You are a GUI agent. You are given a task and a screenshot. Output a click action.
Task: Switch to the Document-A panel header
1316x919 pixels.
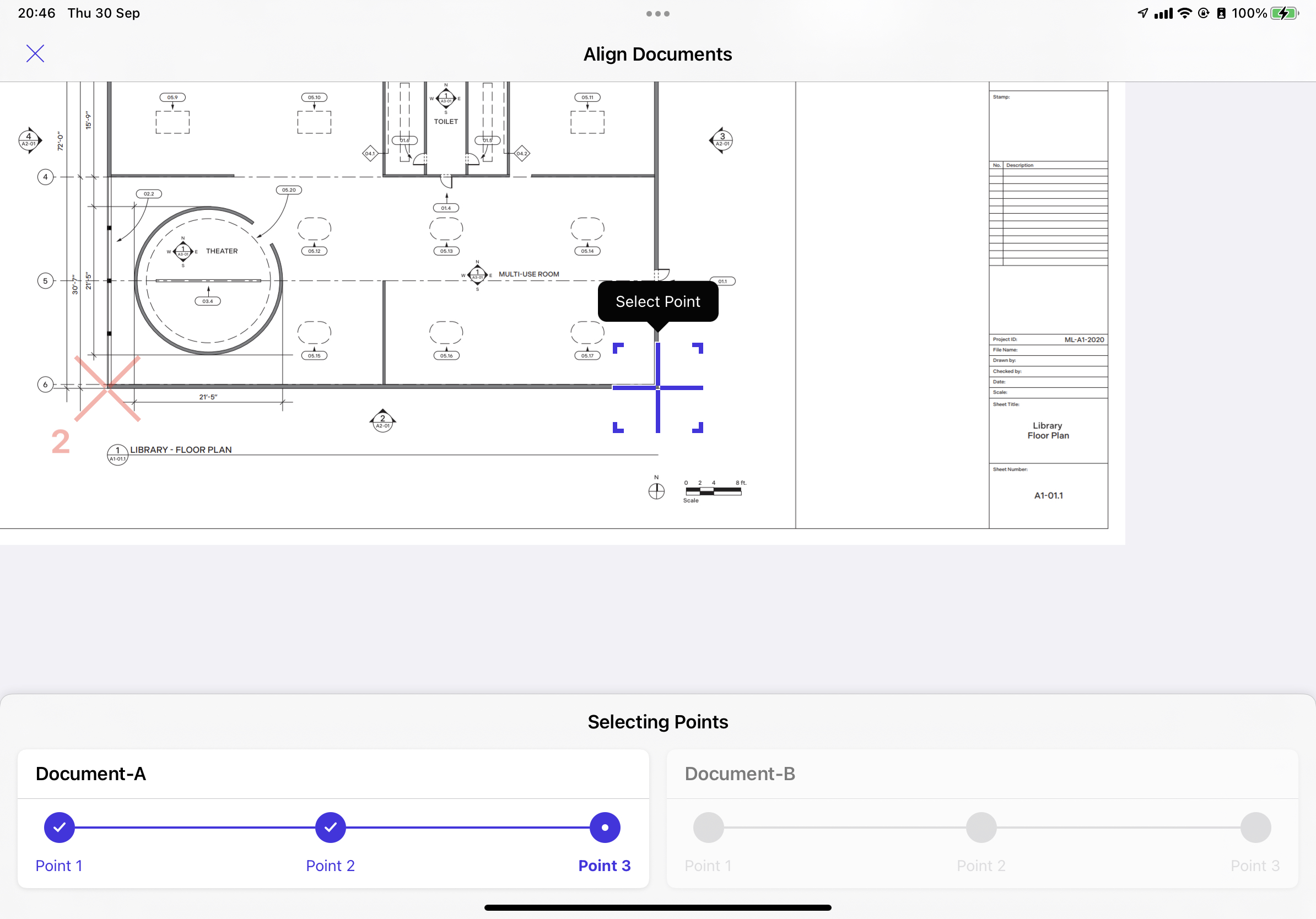(90, 774)
